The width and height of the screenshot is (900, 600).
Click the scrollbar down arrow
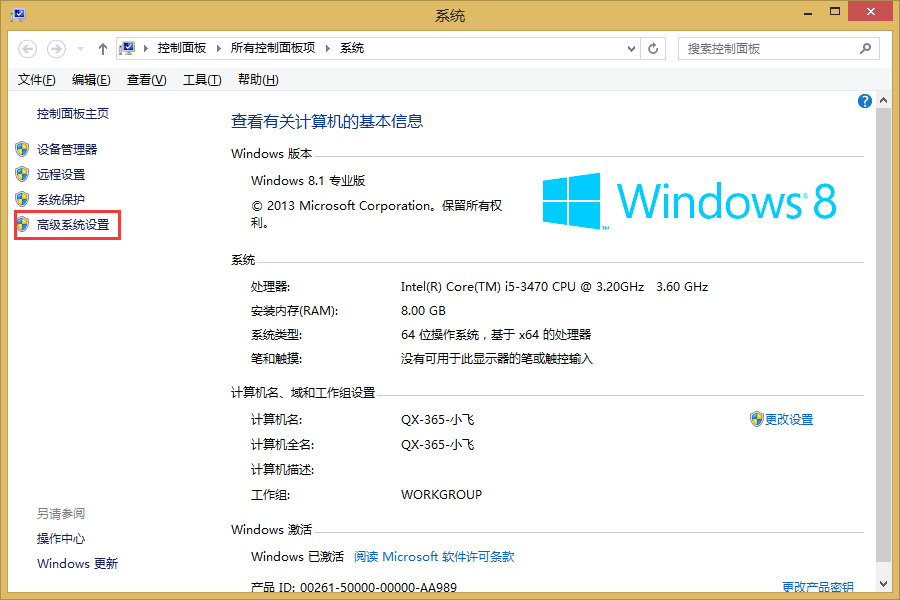pos(883,584)
